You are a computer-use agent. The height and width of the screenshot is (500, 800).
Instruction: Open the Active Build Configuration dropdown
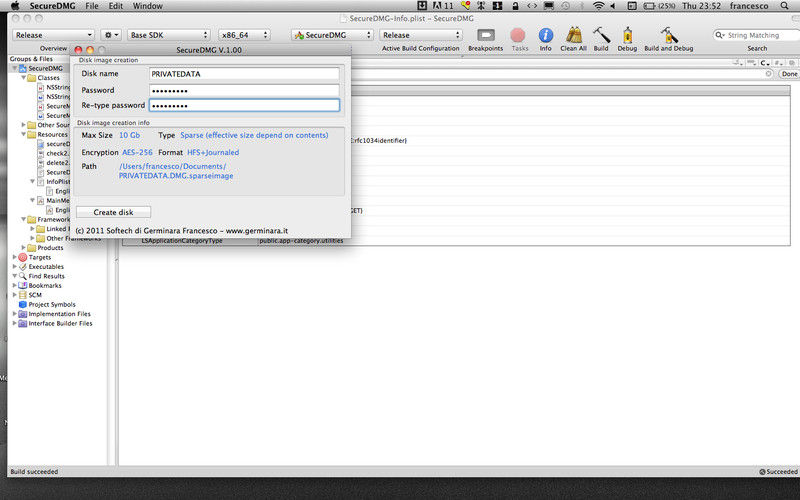[421, 35]
